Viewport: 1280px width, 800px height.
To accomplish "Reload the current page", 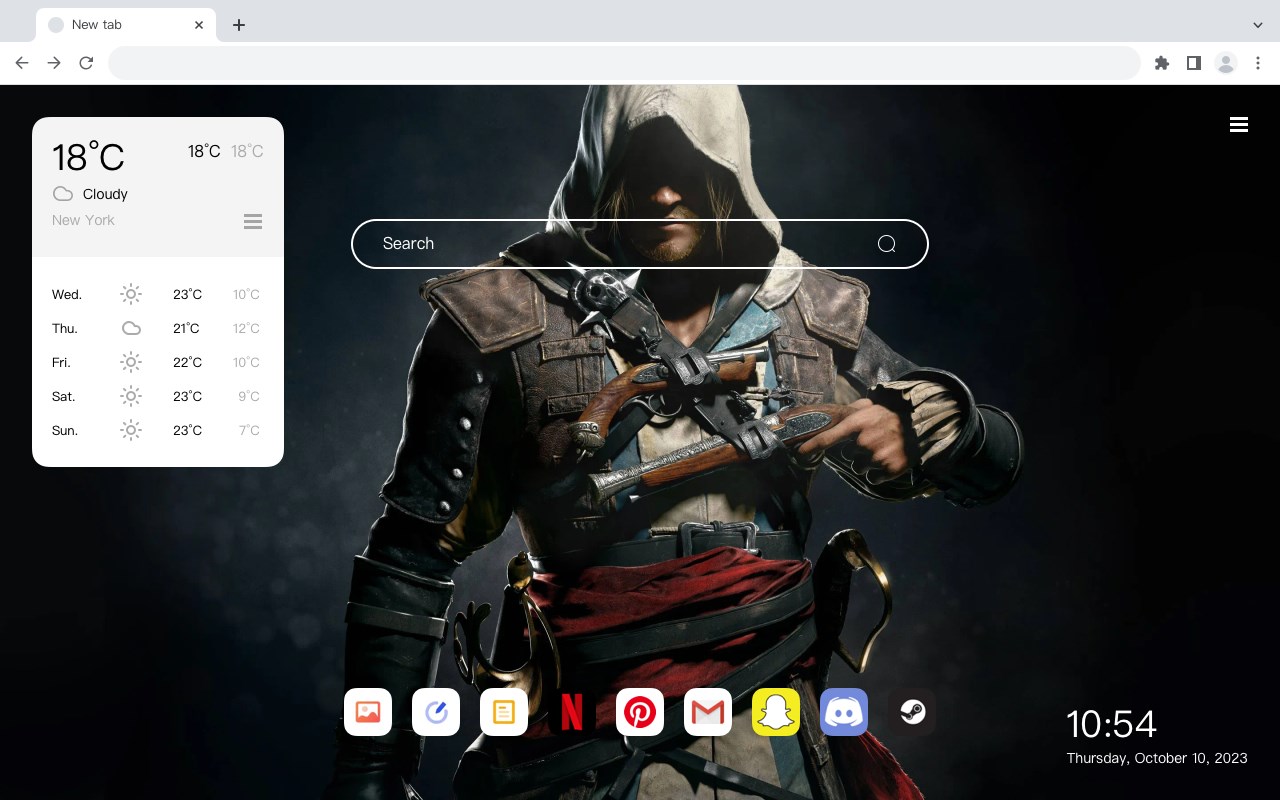I will (86, 63).
